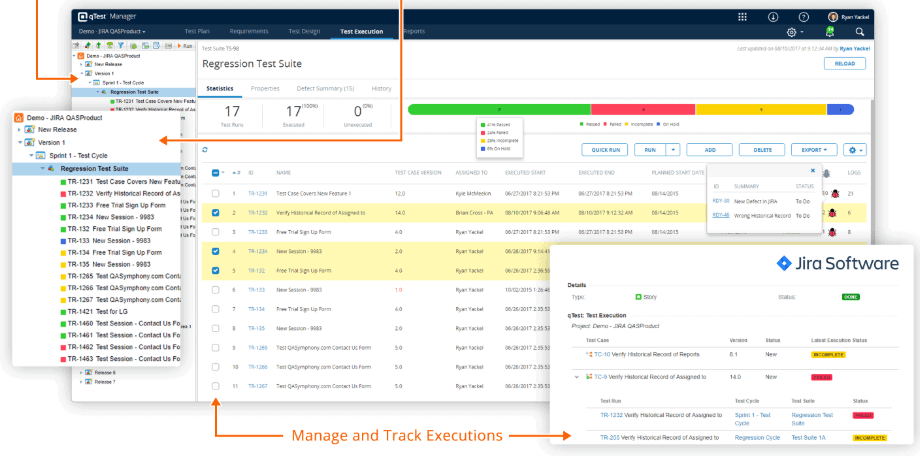Click the refresh icon above the test run table
The width and height of the screenshot is (920, 456).
[x=205, y=150]
